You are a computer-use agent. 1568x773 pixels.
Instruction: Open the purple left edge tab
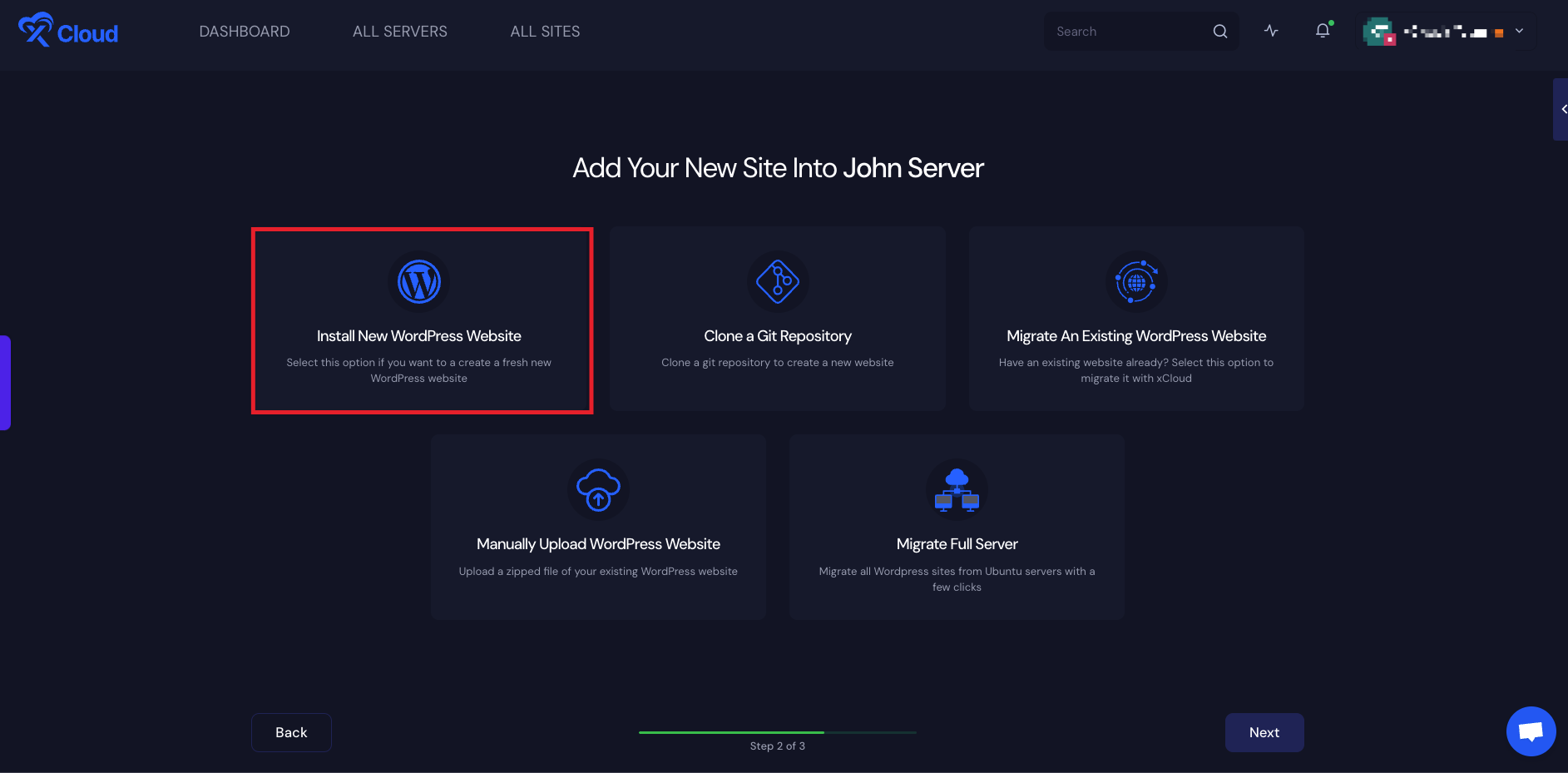(x=5, y=383)
